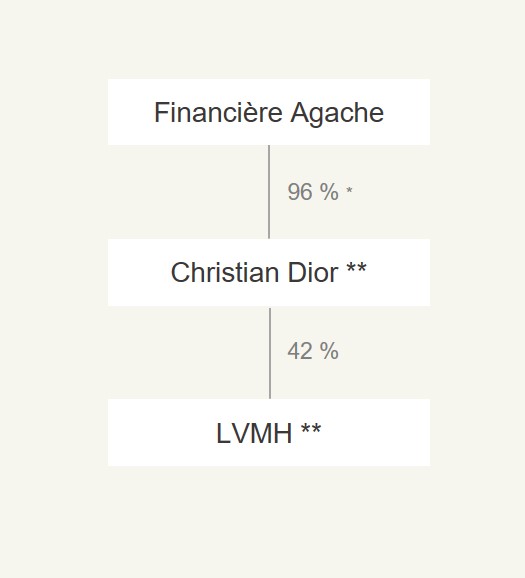Click the 42 % ownership label
This screenshot has width=525, height=578.
313,351
